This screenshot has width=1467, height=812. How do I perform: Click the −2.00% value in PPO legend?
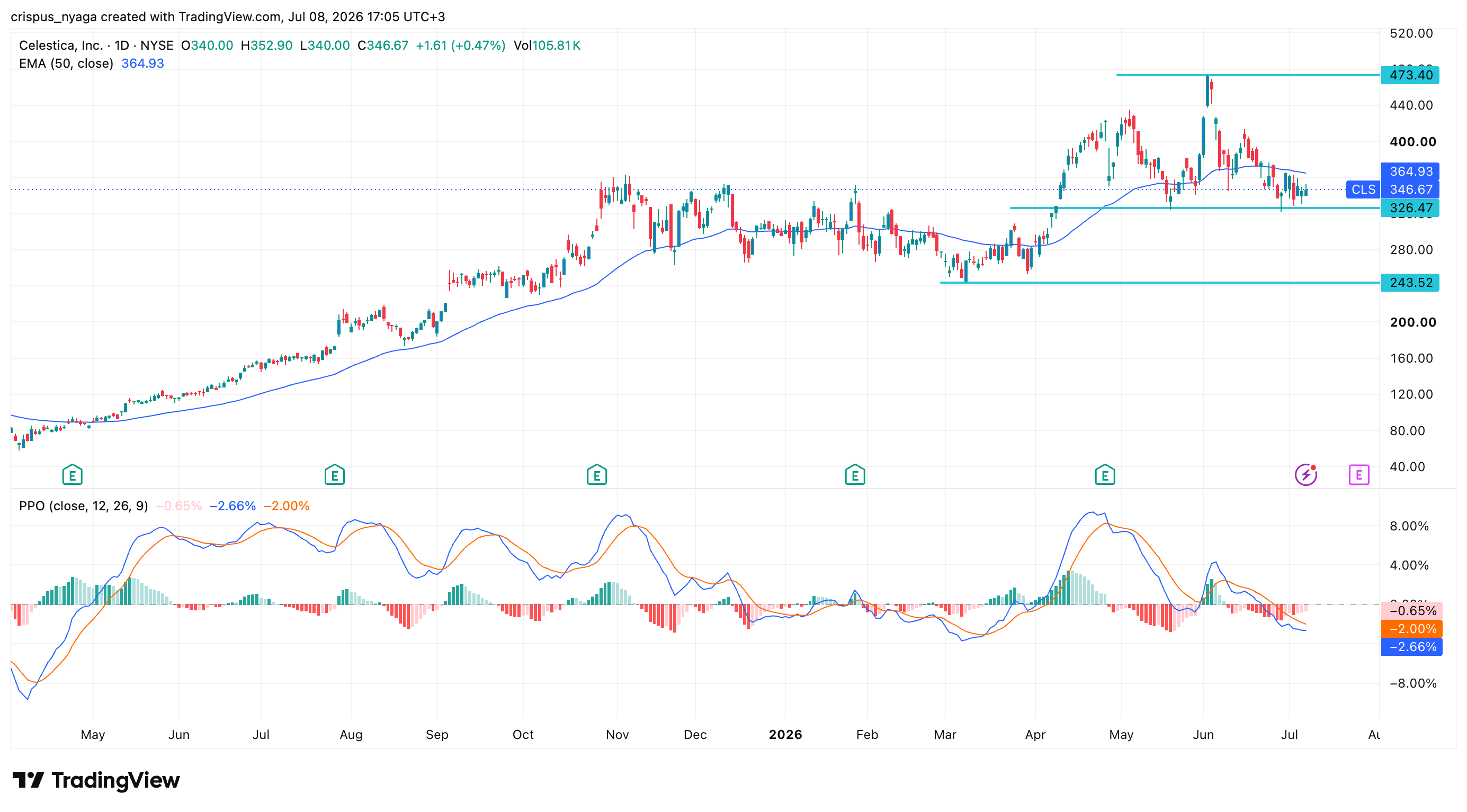[x=287, y=506]
